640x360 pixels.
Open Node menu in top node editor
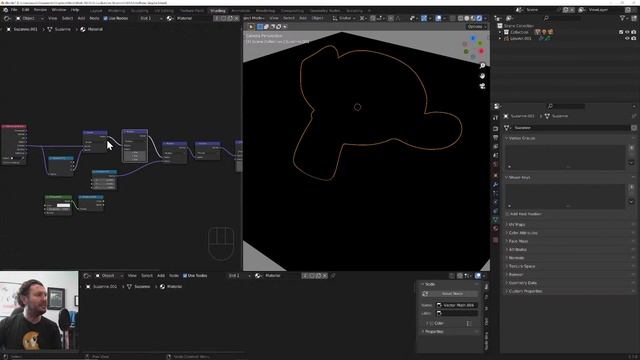[94, 18]
